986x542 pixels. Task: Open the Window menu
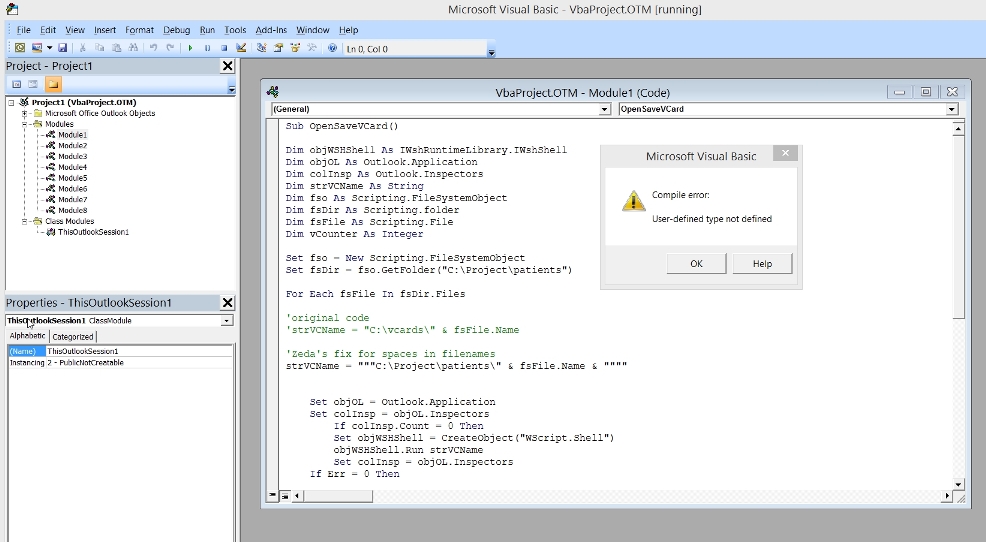pyautogui.click(x=313, y=30)
